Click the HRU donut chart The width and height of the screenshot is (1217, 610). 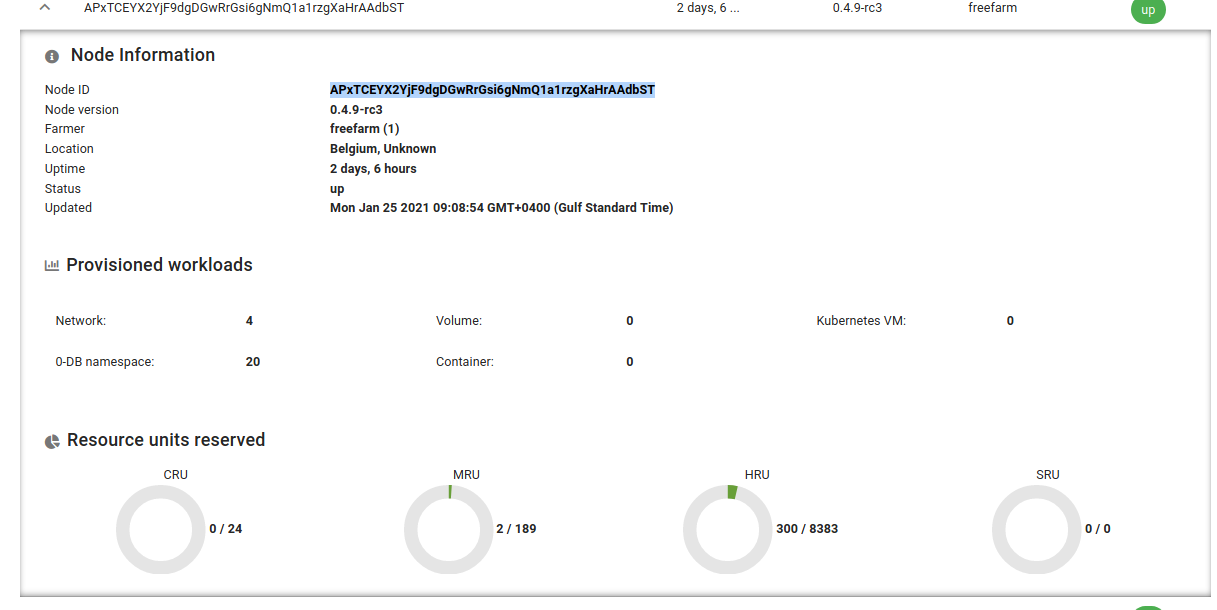(728, 529)
